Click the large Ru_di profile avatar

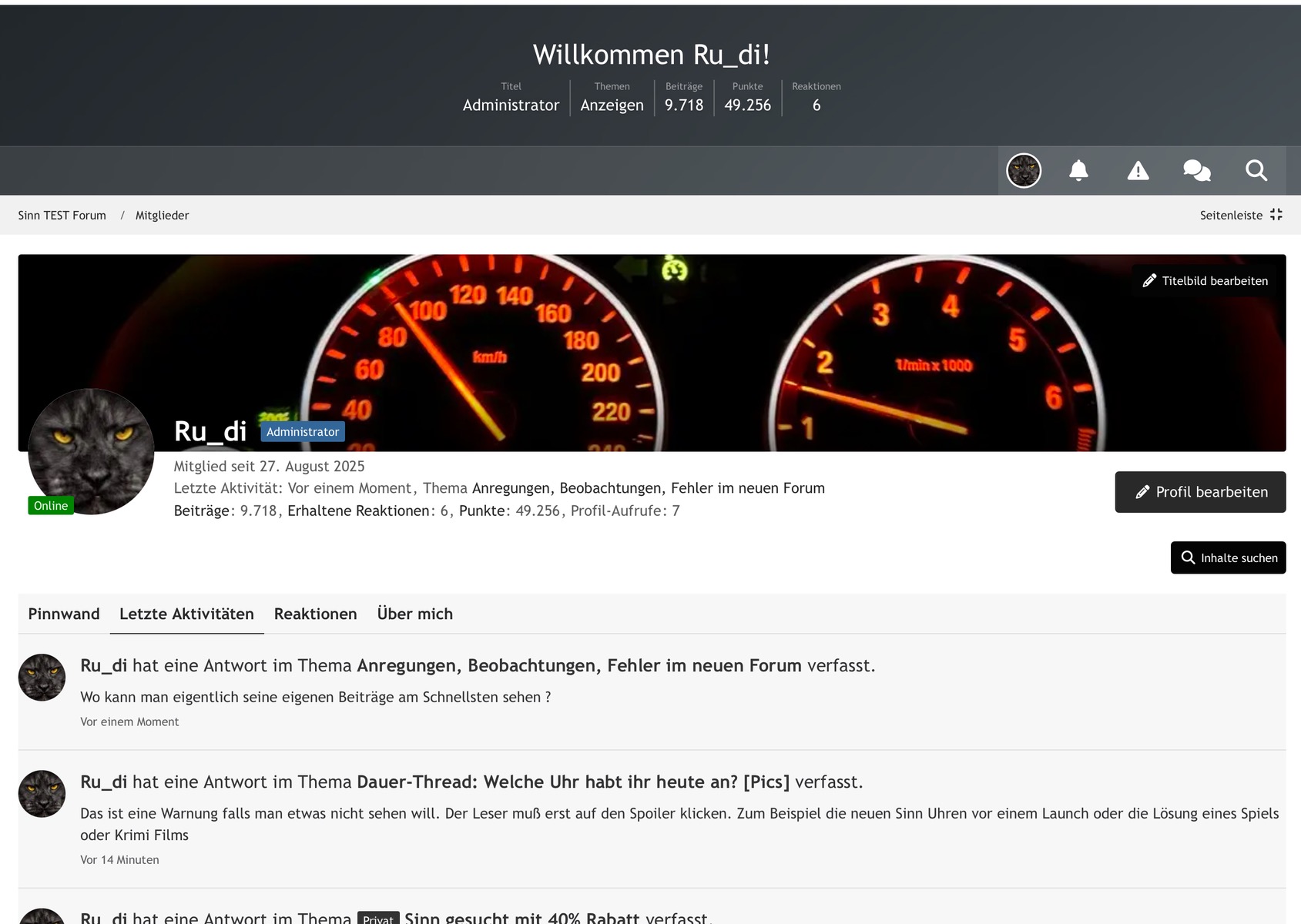(x=91, y=451)
